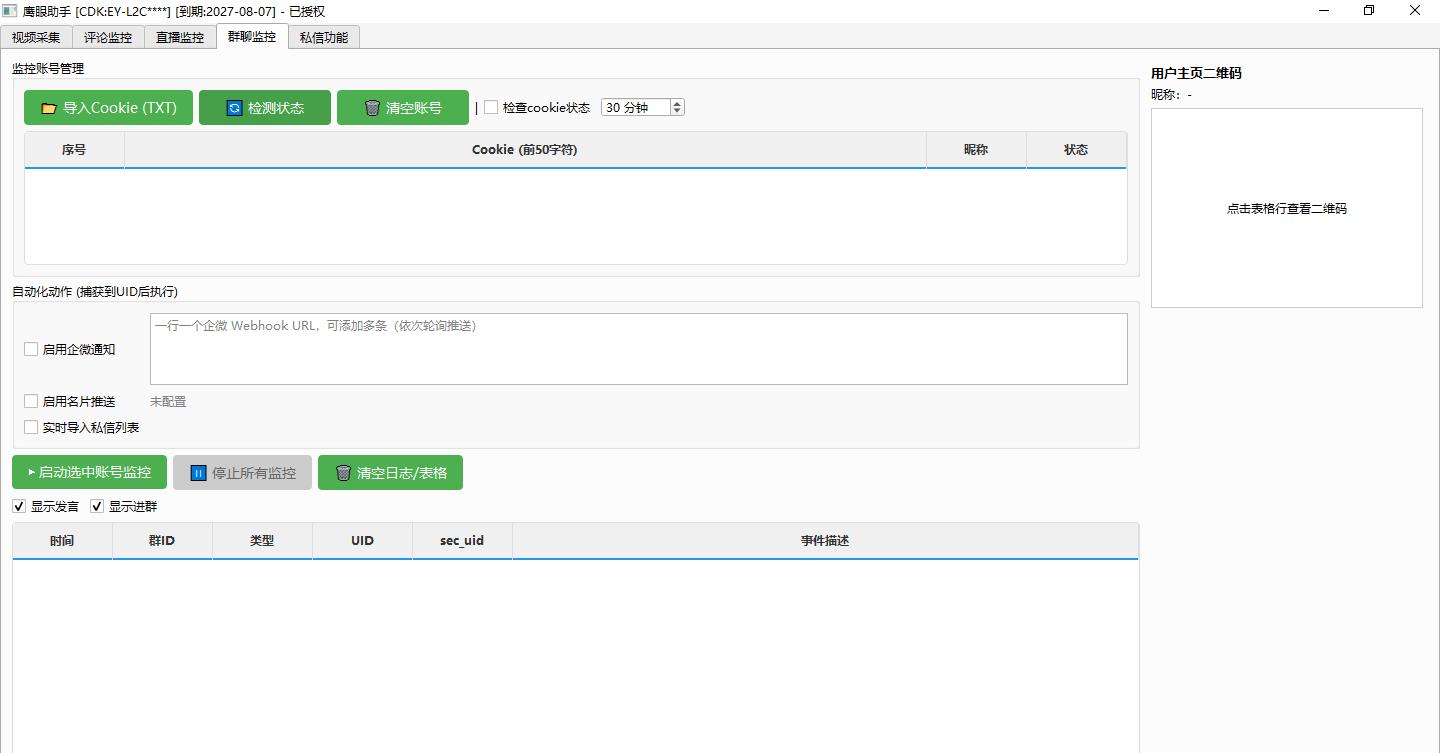
Task: Click the refresh icon on 检测状态 button
Action: click(x=234, y=108)
